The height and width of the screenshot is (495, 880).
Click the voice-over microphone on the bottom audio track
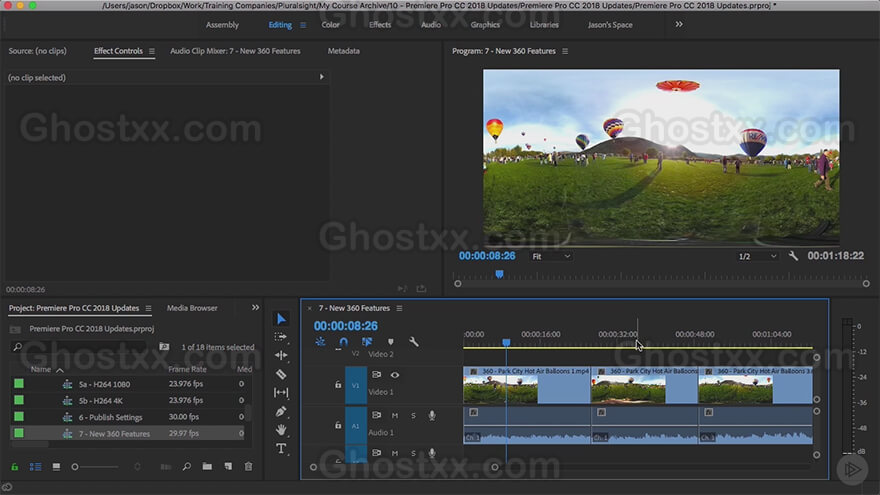[432, 453]
